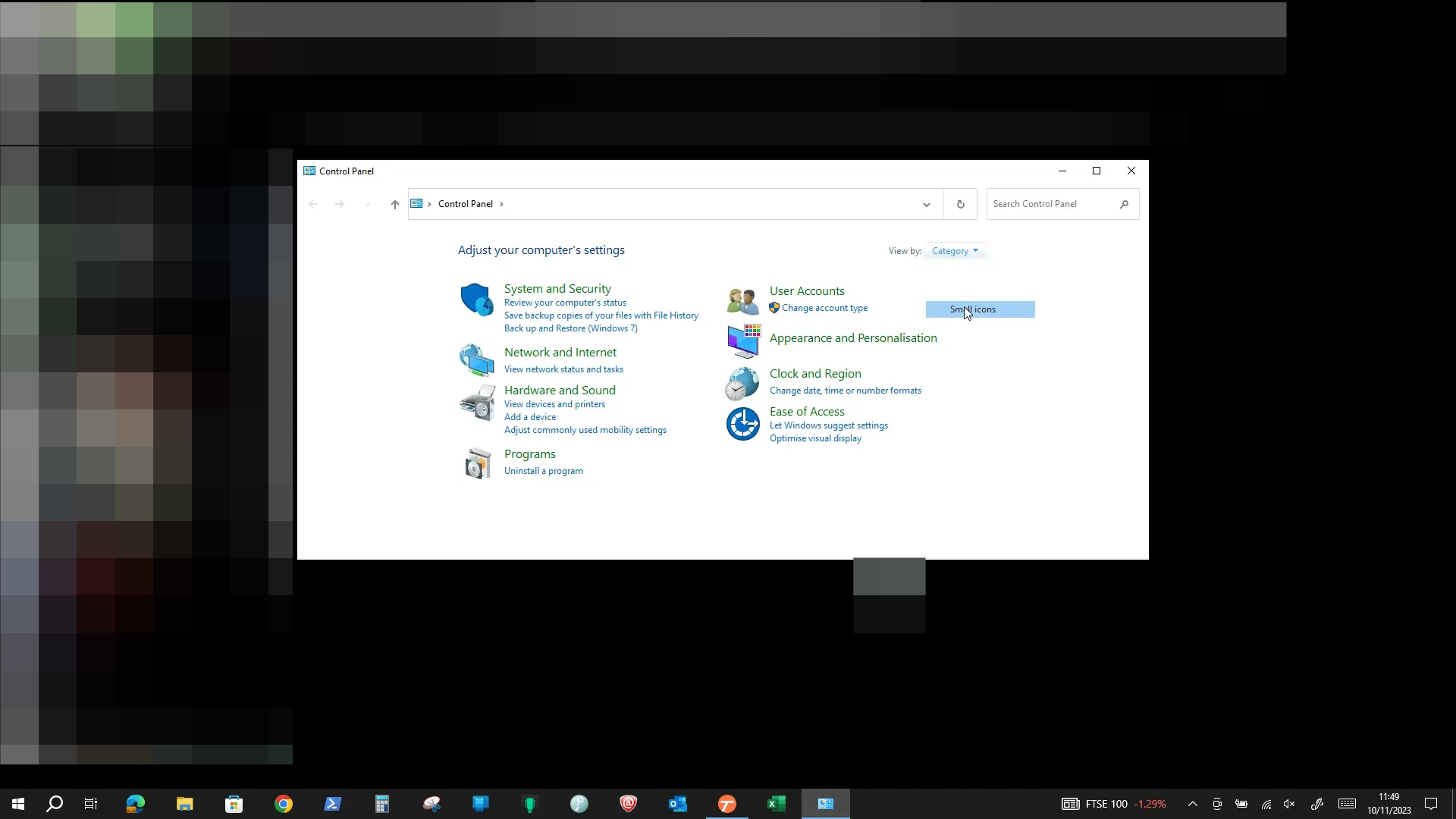Open Calculator from the taskbar
Screen dimensions: 1456x819
382,804
